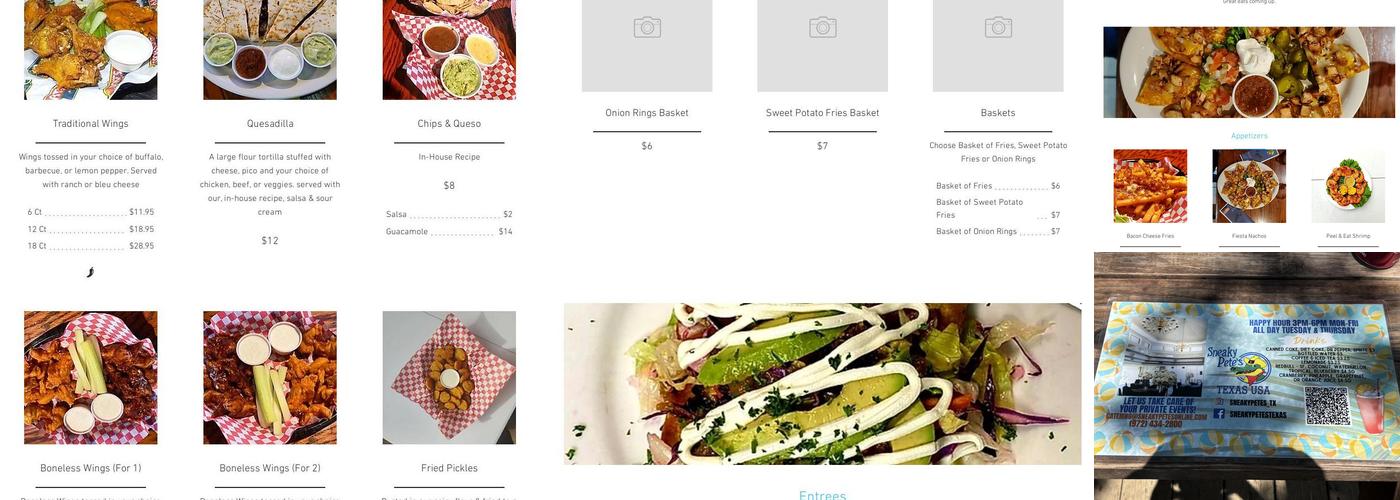1400x500 pixels.
Task: Click the Sneaky Pete's placemat photo
Action: (1247, 376)
